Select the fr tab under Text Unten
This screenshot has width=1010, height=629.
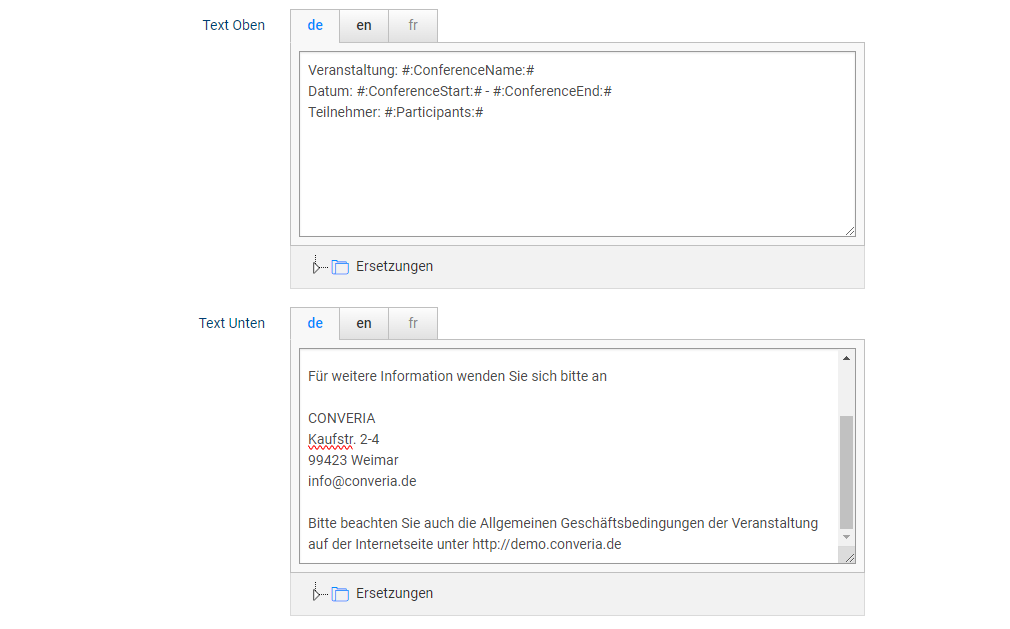pyautogui.click(x=413, y=323)
